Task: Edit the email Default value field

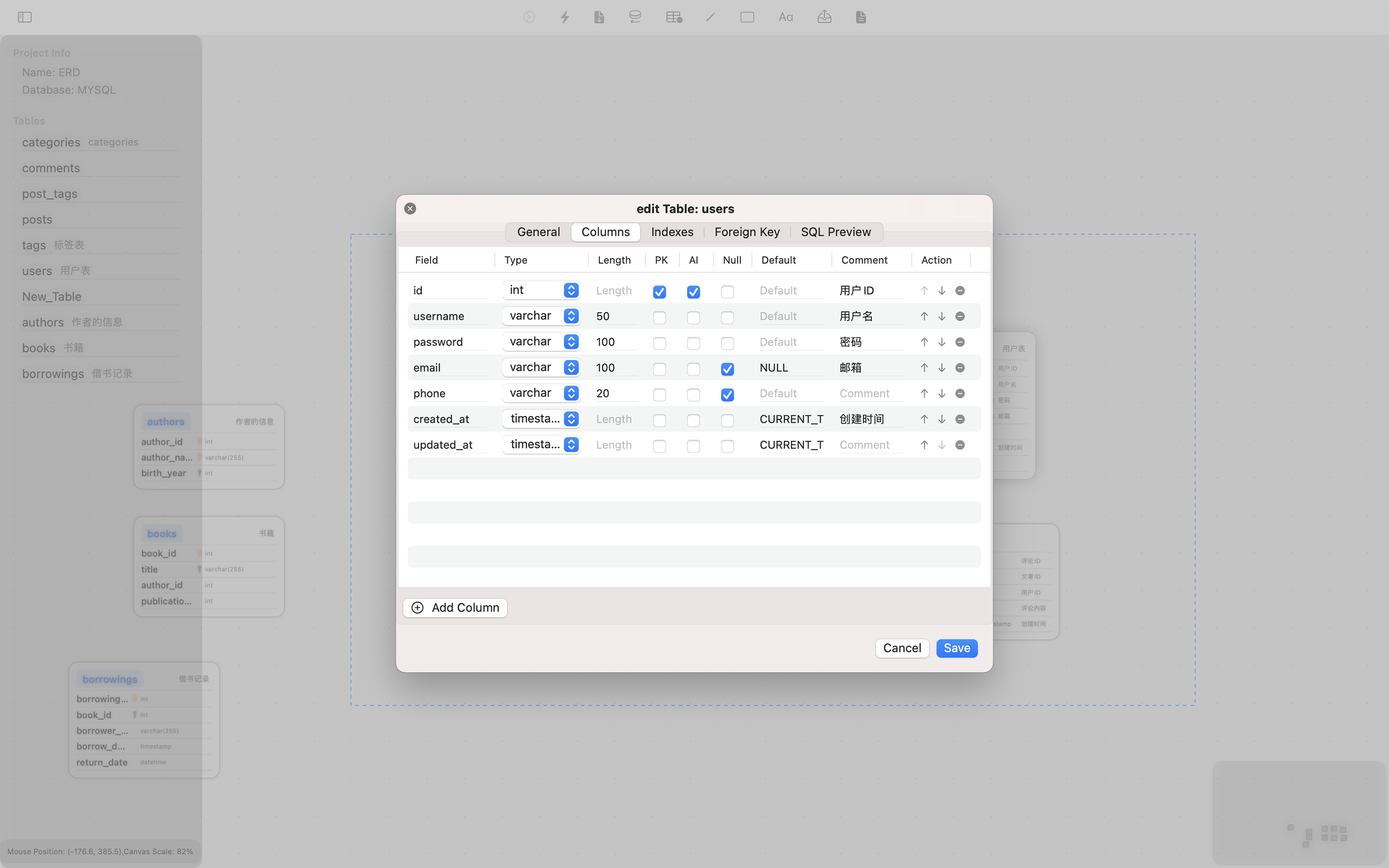Action: 791,367
